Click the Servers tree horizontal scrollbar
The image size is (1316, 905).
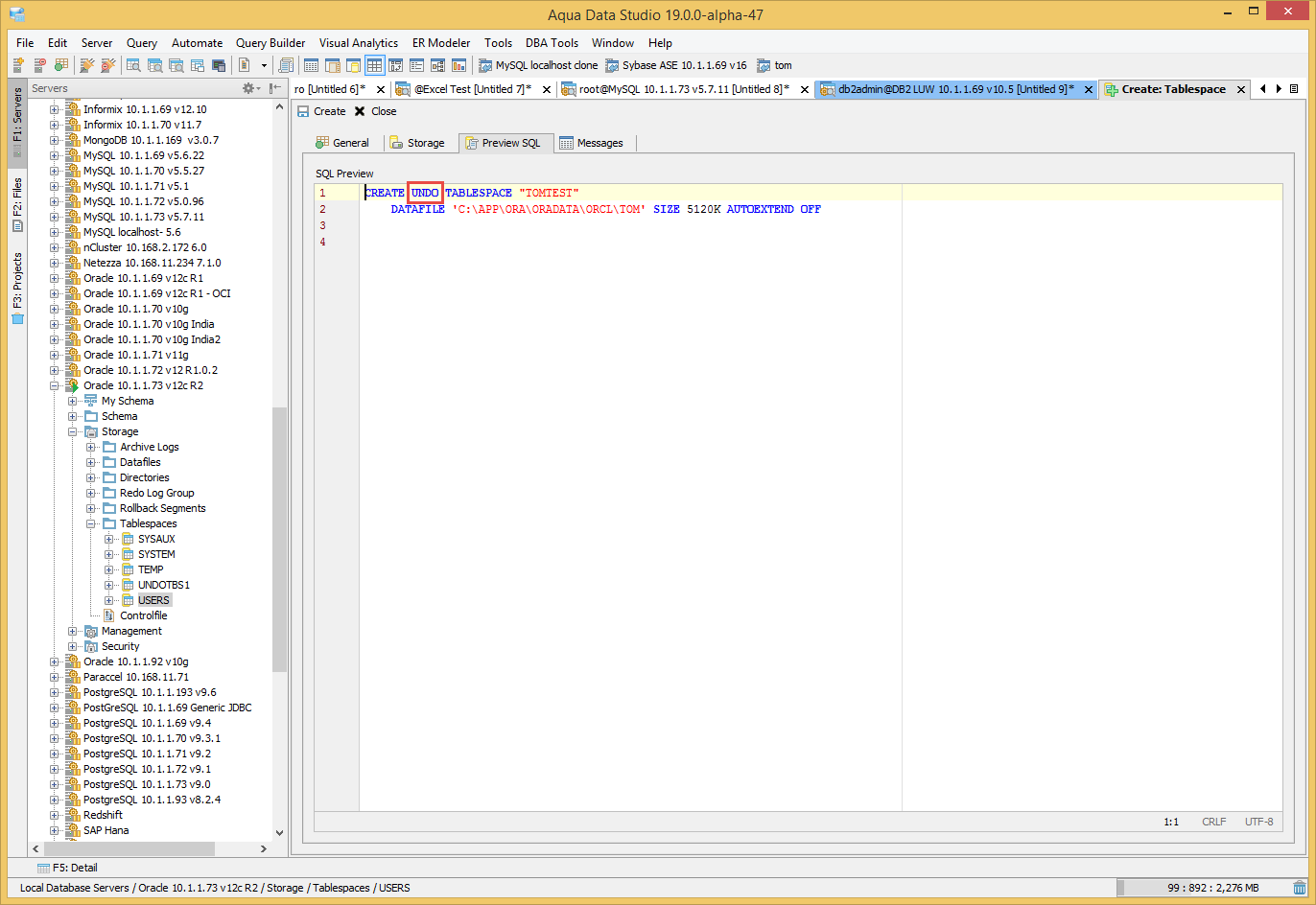129,848
